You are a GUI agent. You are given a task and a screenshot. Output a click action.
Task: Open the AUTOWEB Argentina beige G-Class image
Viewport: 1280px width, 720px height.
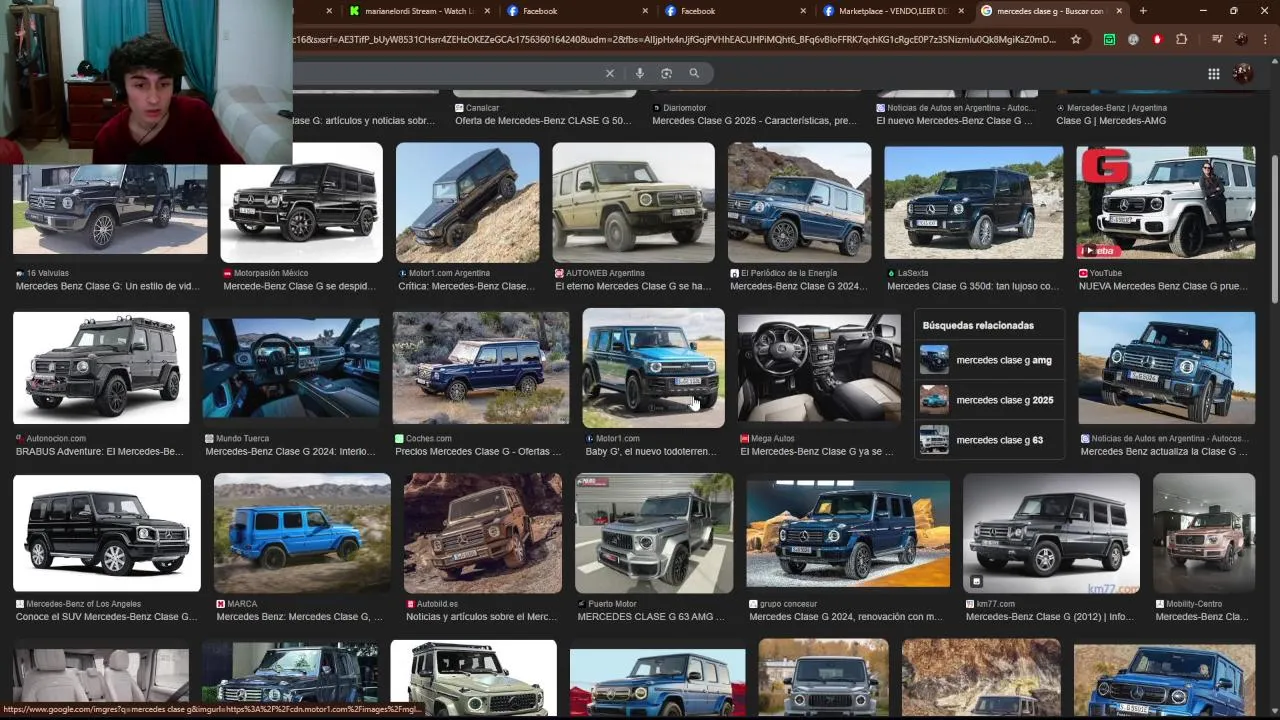coord(633,203)
